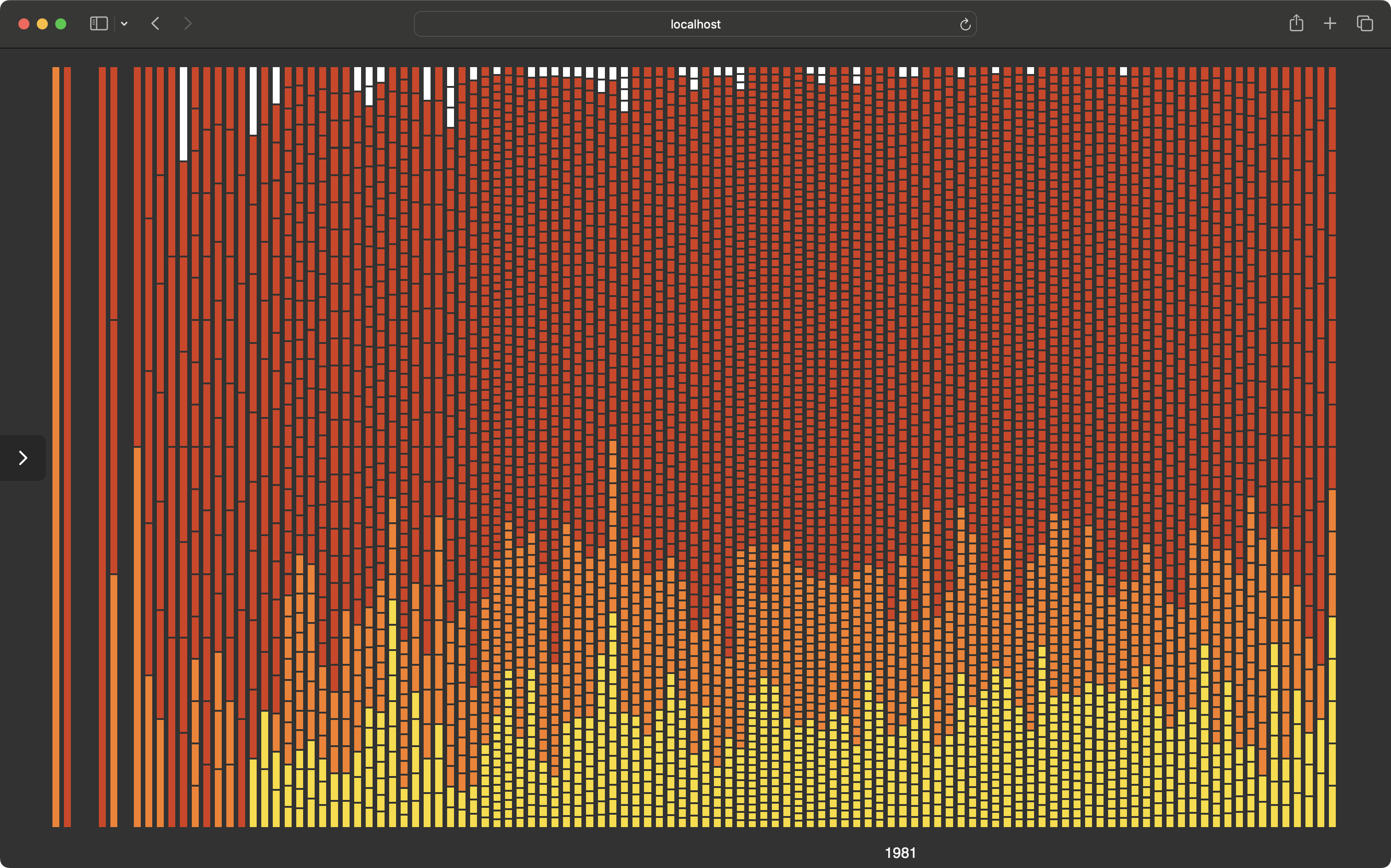
Task: Click the localhost address bar
Action: 695,24
